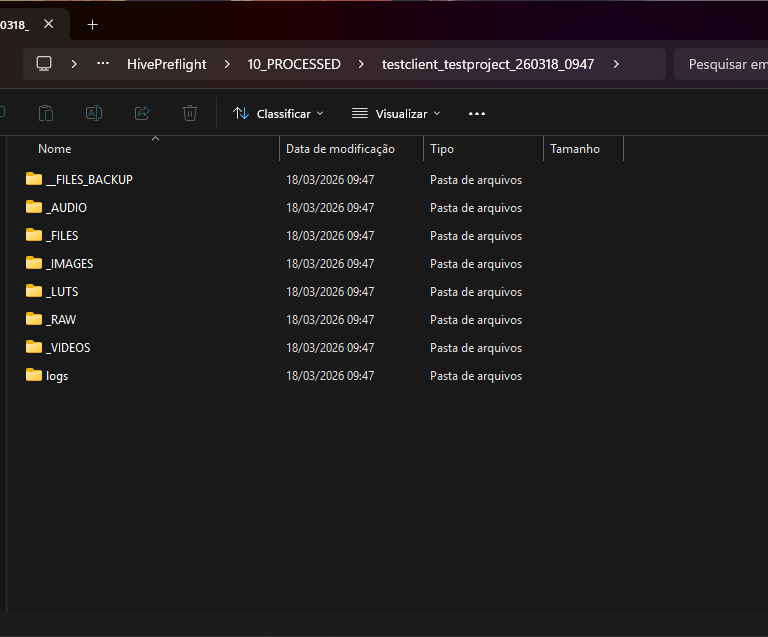The image size is (768, 637).
Task: Click the _LUTS folder name
Action: click(62, 291)
